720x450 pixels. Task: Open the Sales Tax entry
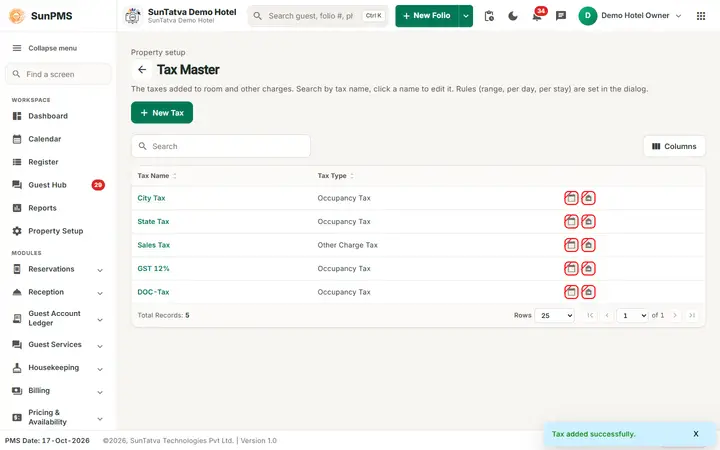[153, 245]
